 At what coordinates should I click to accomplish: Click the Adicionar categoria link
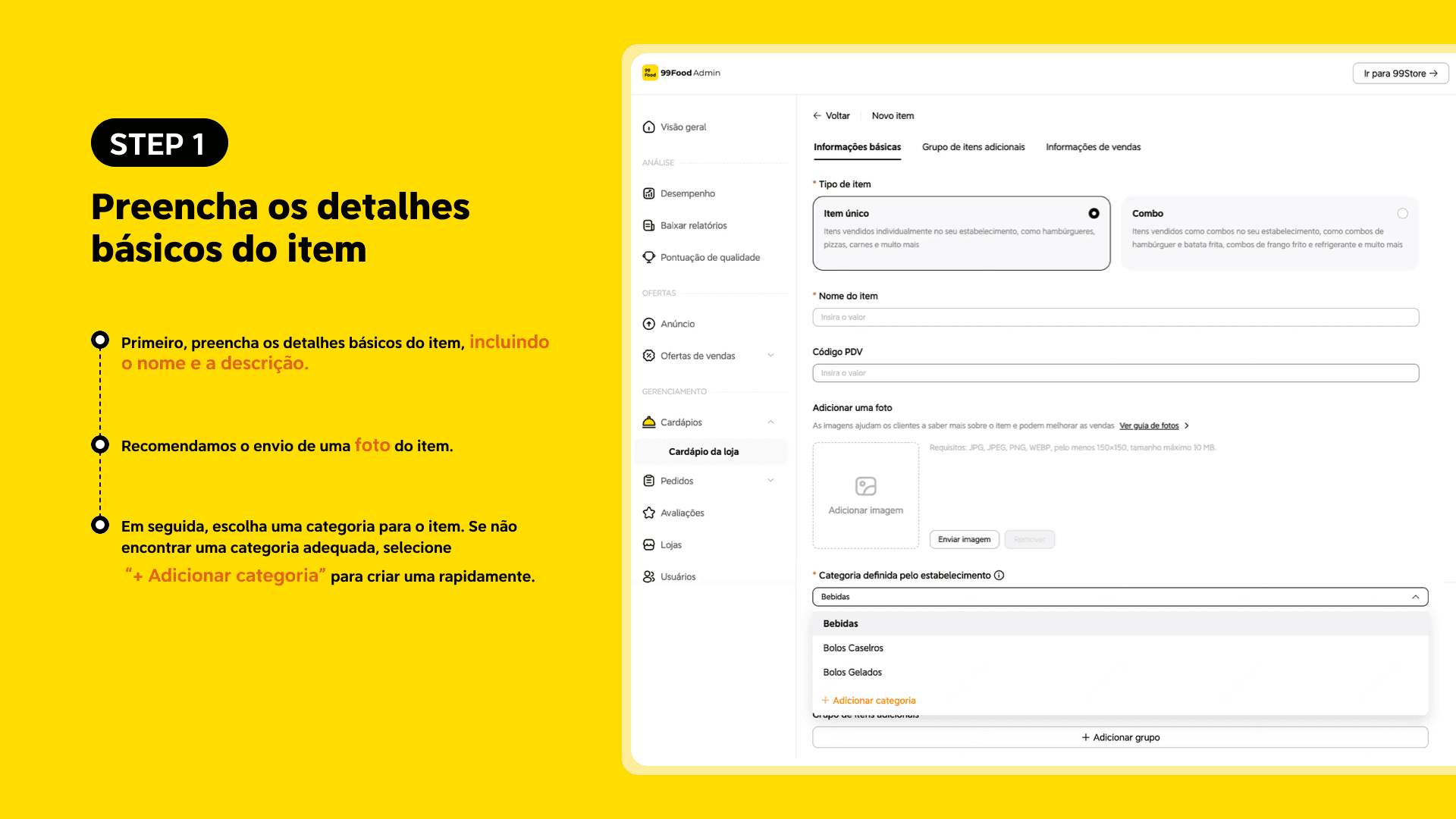(868, 701)
